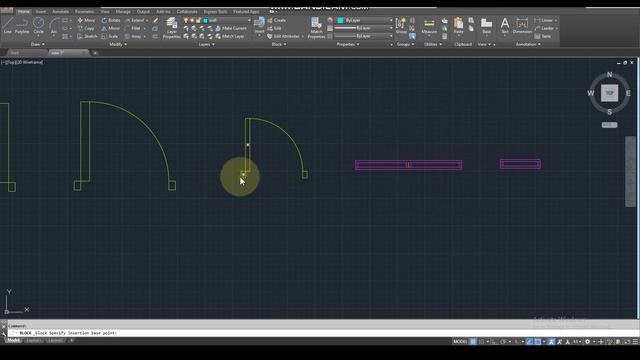Expand the Block panel
The image size is (640, 360).
click(x=279, y=44)
